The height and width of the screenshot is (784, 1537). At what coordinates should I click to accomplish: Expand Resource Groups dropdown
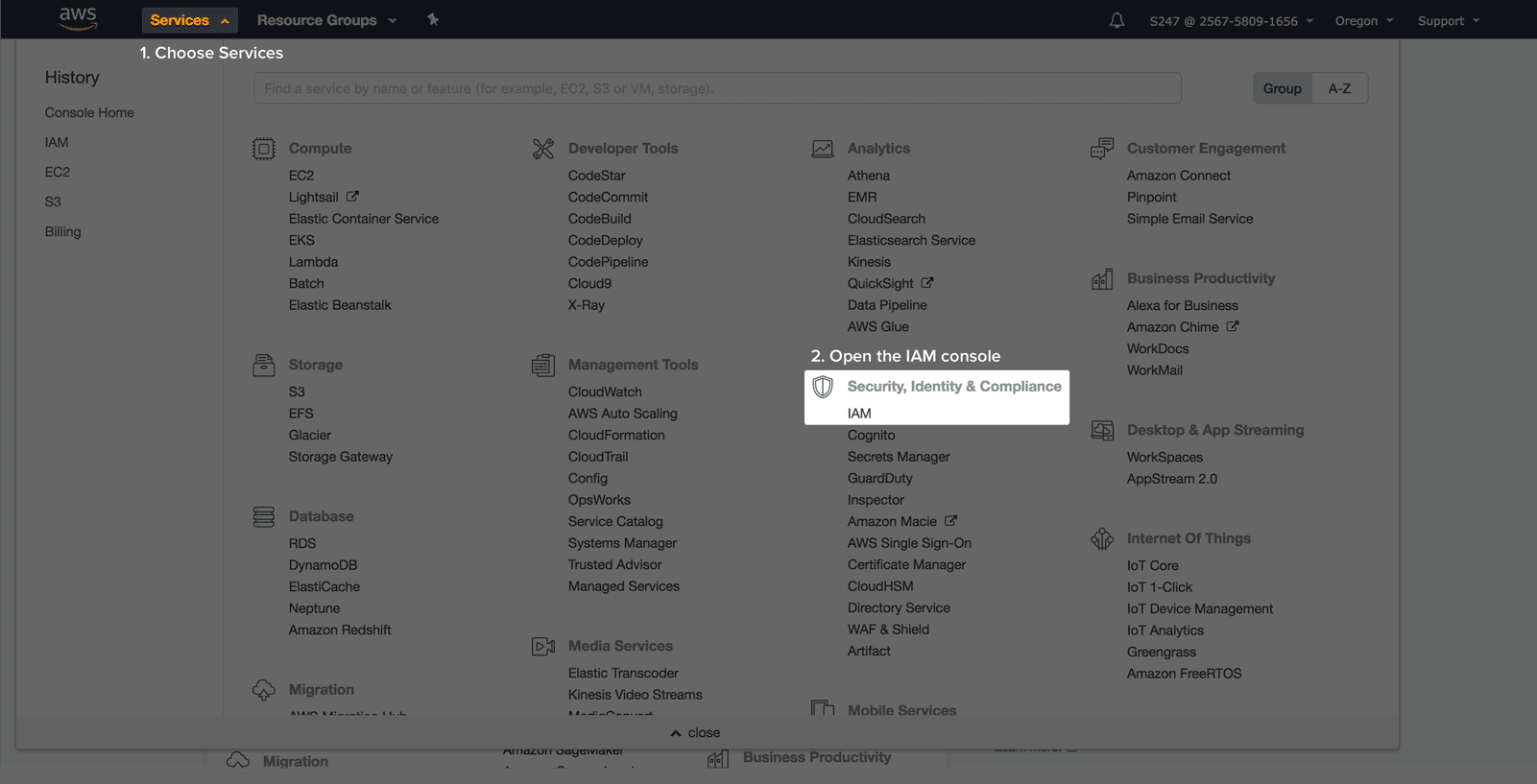click(326, 20)
